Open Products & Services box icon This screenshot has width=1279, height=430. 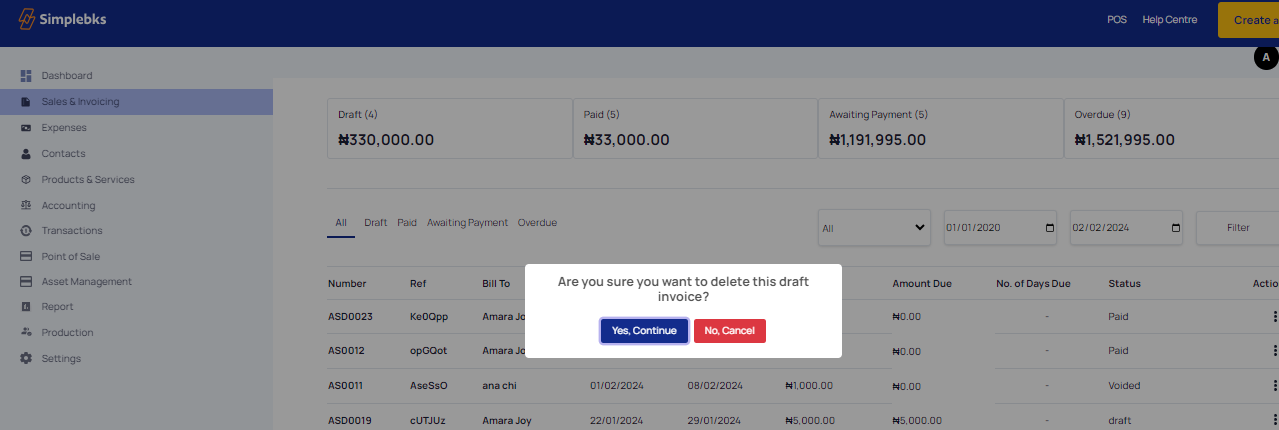(x=26, y=180)
